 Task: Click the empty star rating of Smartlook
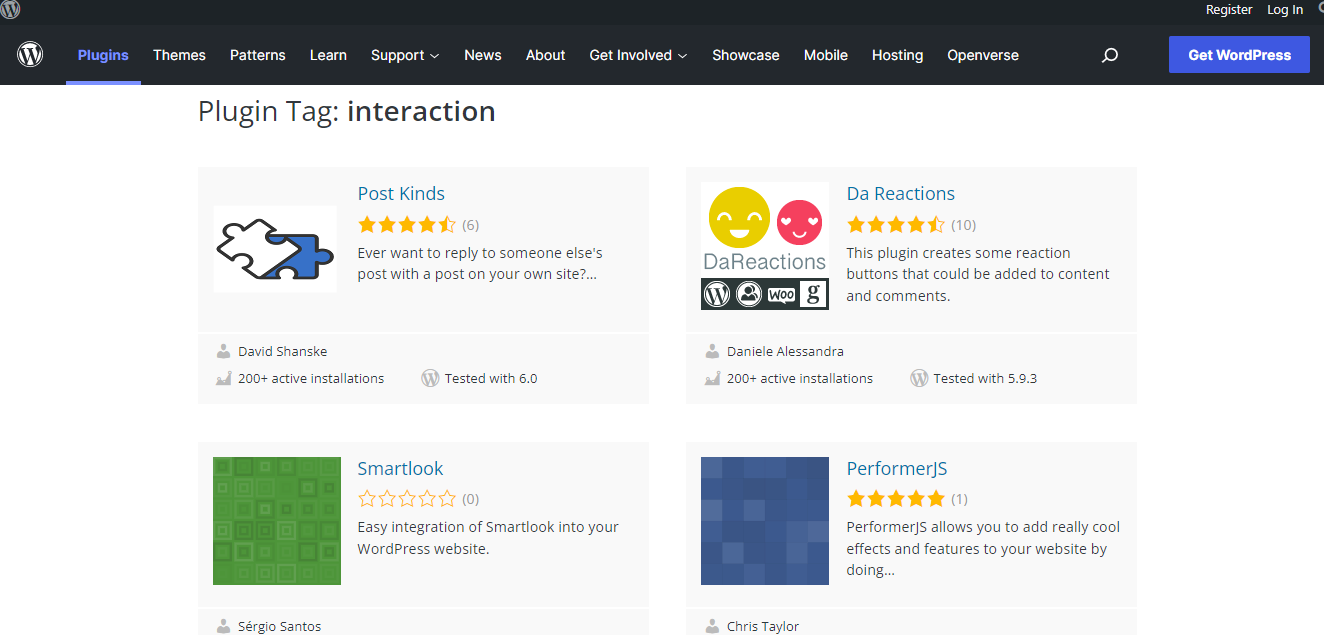pyautogui.click(x=406, y=499)
